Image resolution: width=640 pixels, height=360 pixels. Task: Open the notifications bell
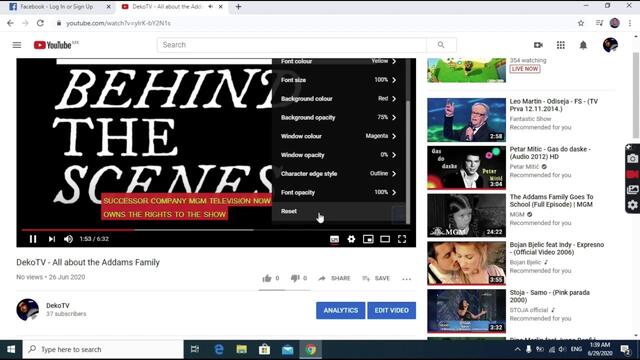pos(583,45)
